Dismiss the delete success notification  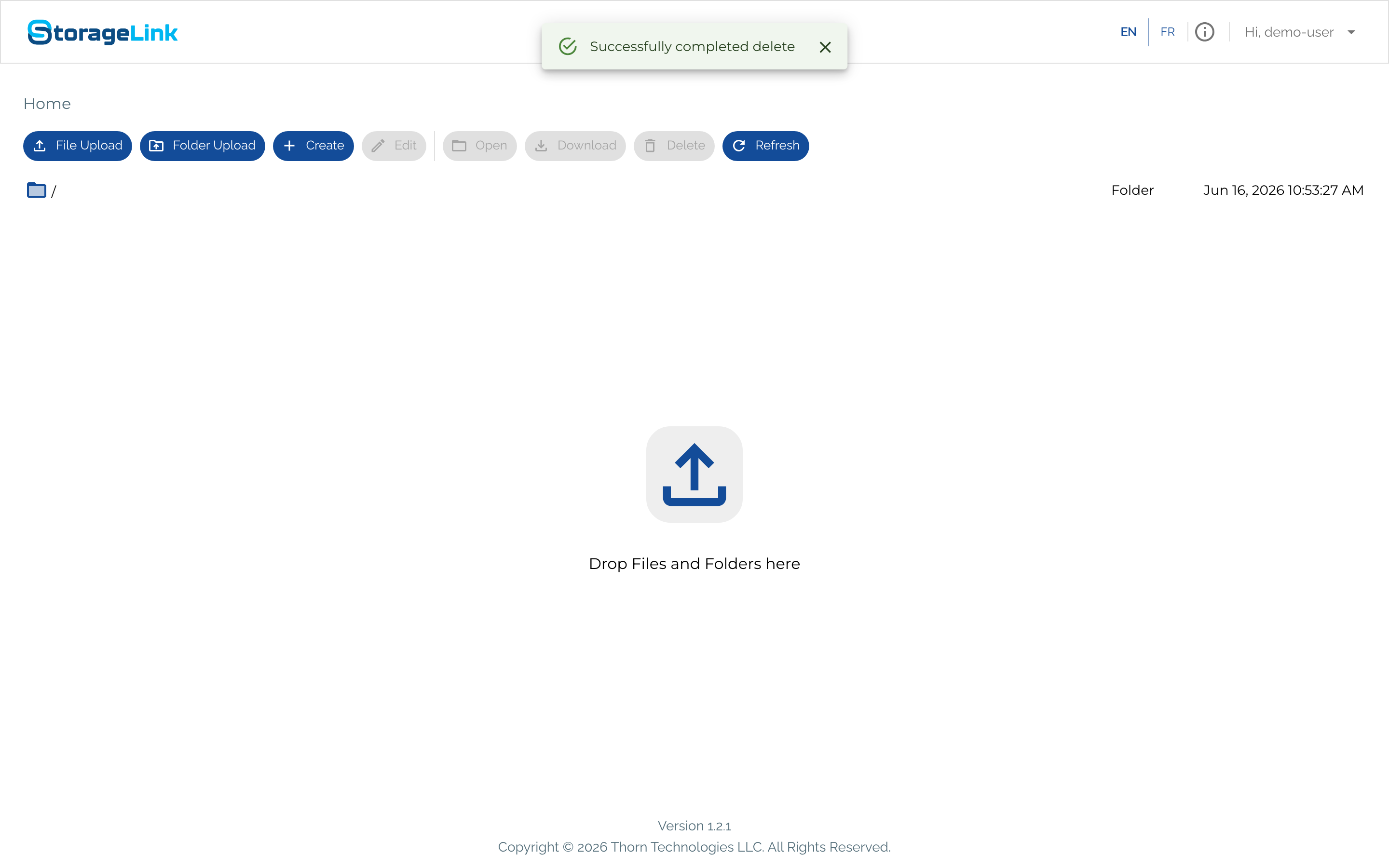click(825, 47)
